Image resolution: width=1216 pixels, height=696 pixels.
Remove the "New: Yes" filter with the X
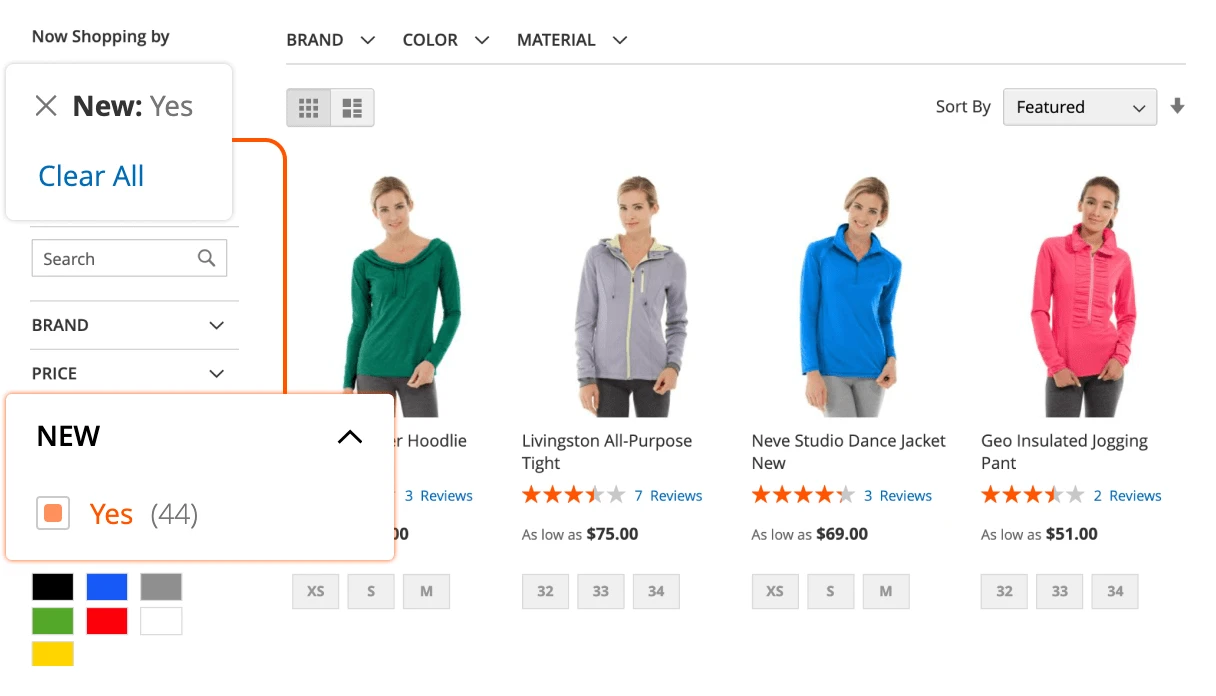(46, 105)
